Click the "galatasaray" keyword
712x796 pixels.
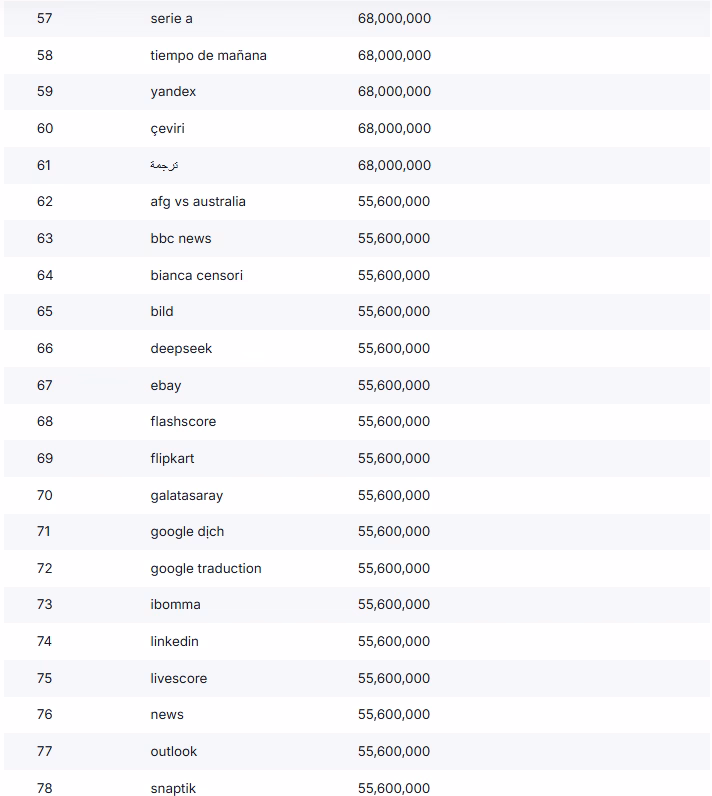pyautogui.click(x=187, y=495)
